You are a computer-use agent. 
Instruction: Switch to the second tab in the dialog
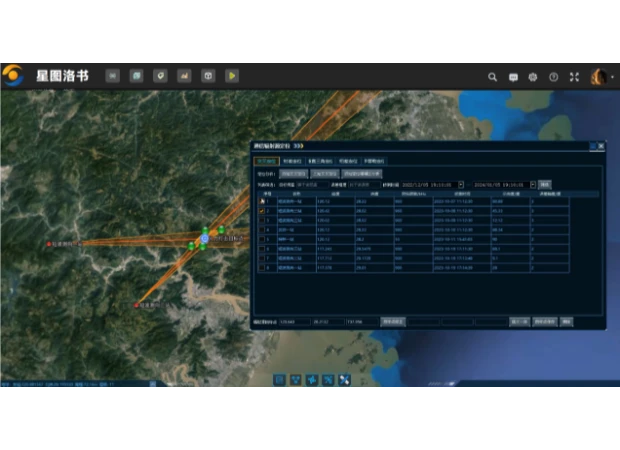(x=293, y=160)
